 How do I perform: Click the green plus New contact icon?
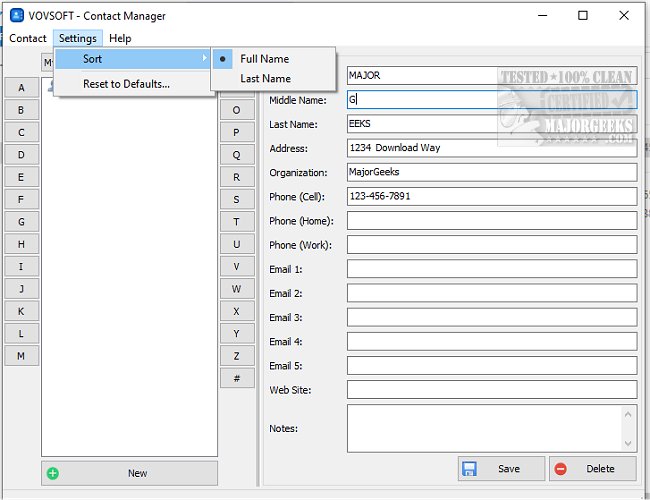[x=53, y=473]
